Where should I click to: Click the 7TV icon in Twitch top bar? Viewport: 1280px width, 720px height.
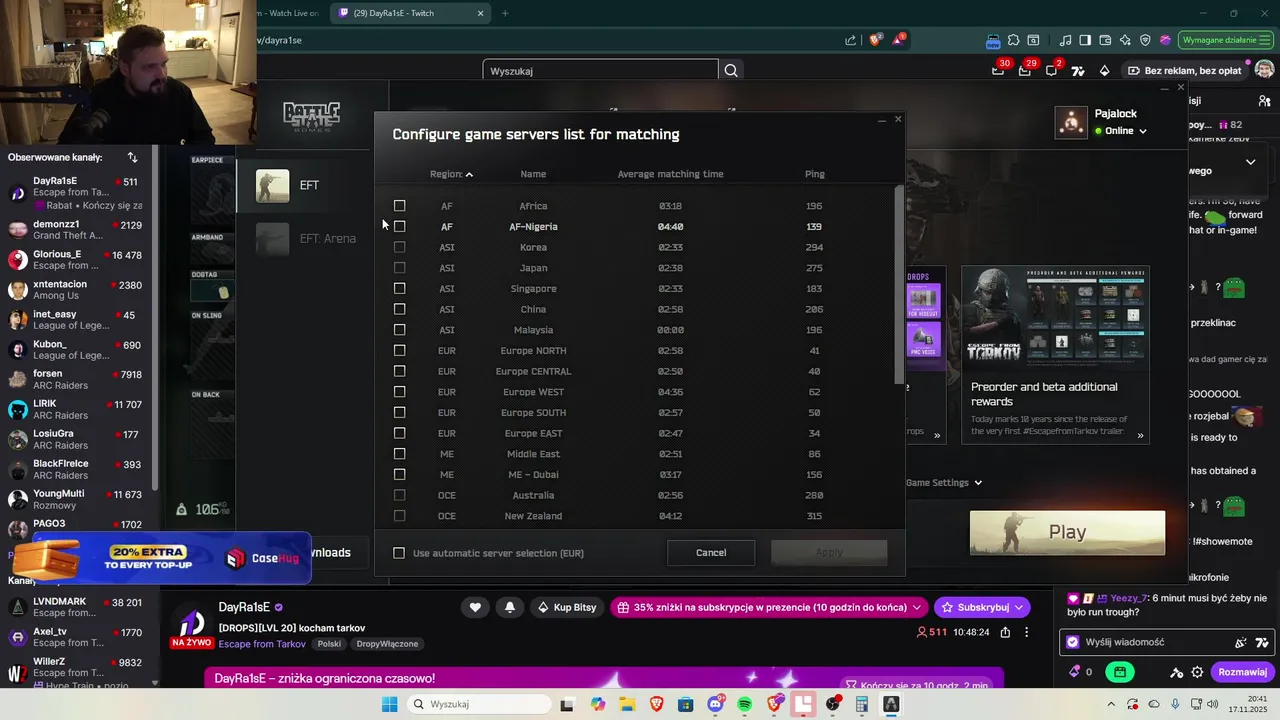click(1078, 70)
